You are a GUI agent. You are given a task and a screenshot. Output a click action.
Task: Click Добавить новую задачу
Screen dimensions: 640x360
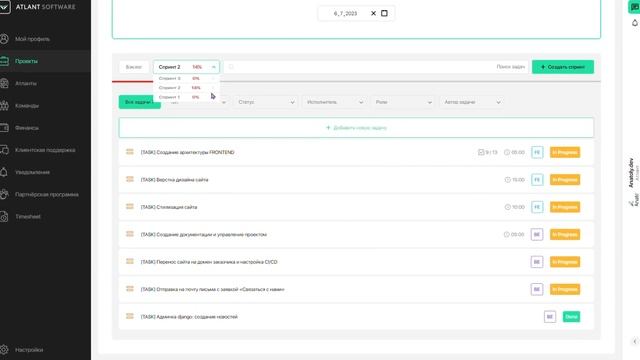pos(356,128)
